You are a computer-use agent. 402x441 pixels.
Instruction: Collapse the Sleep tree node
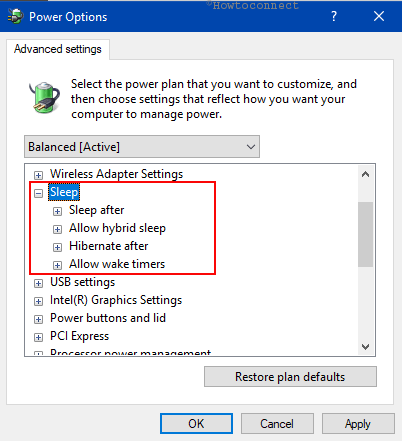pyautogui.click(x=38, y=193)
